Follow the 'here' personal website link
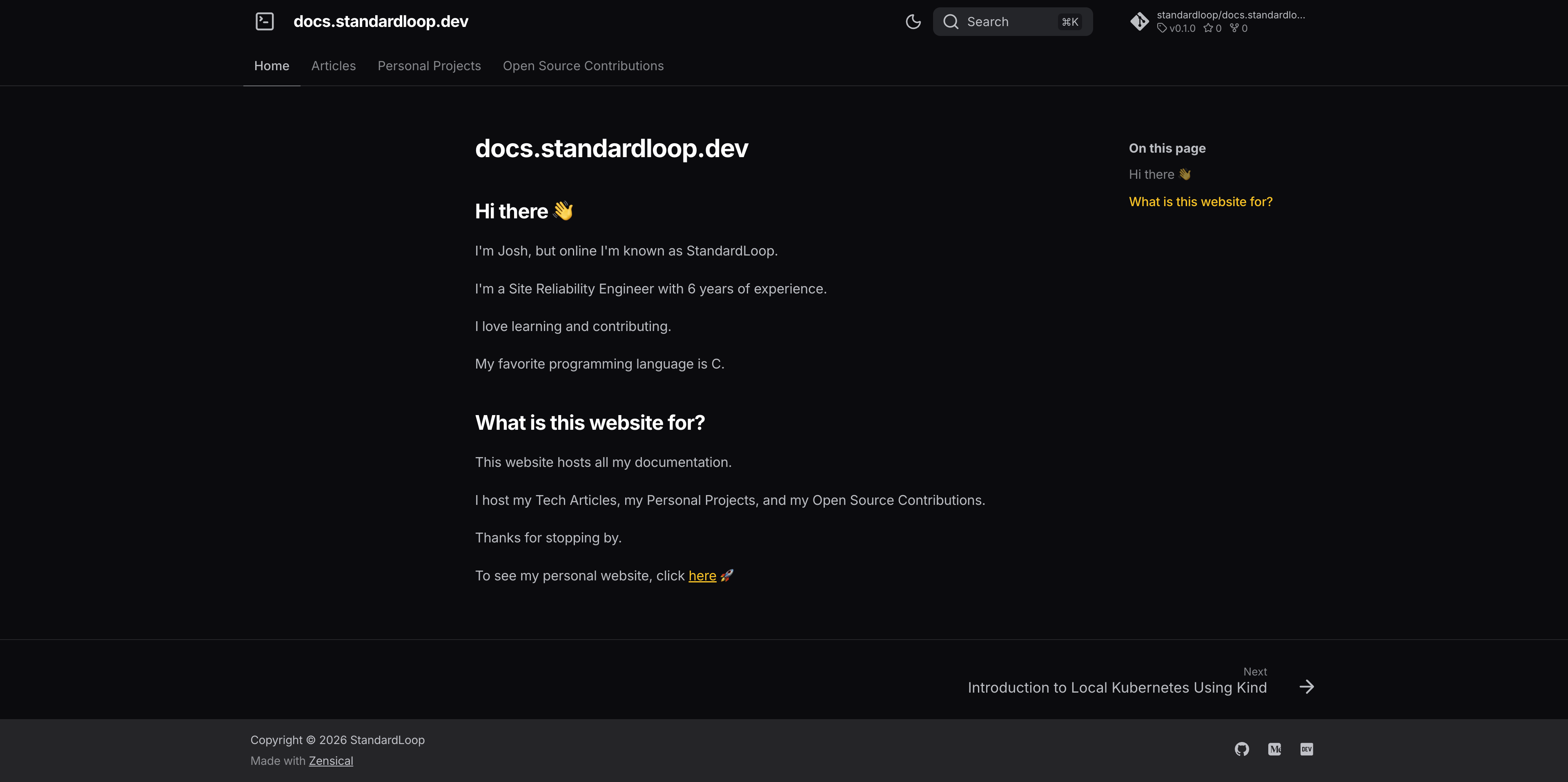Viewport: 1568px width, 782px height. point(702,576)
